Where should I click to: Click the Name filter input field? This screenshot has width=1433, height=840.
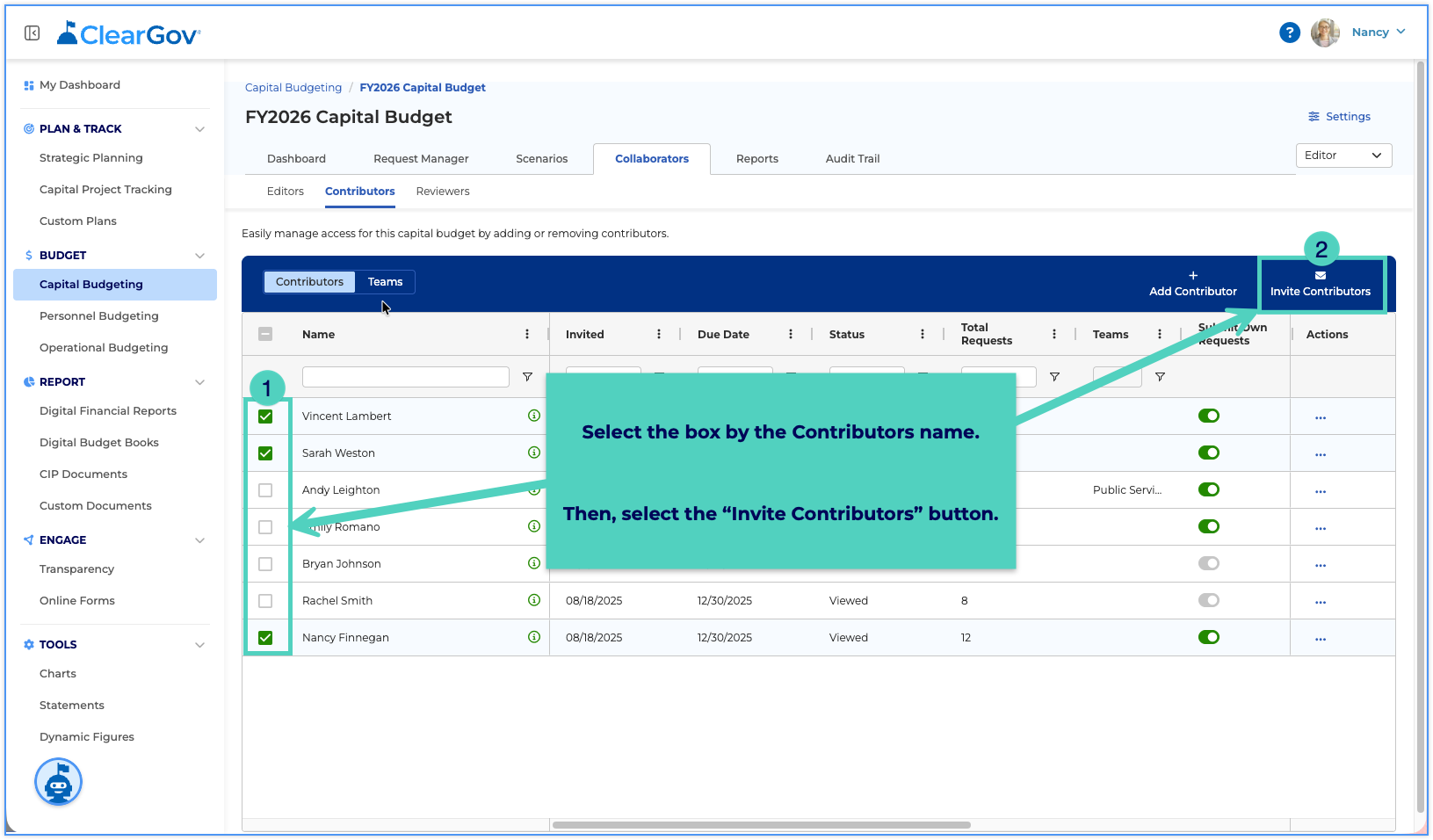(x=405, y=377)
